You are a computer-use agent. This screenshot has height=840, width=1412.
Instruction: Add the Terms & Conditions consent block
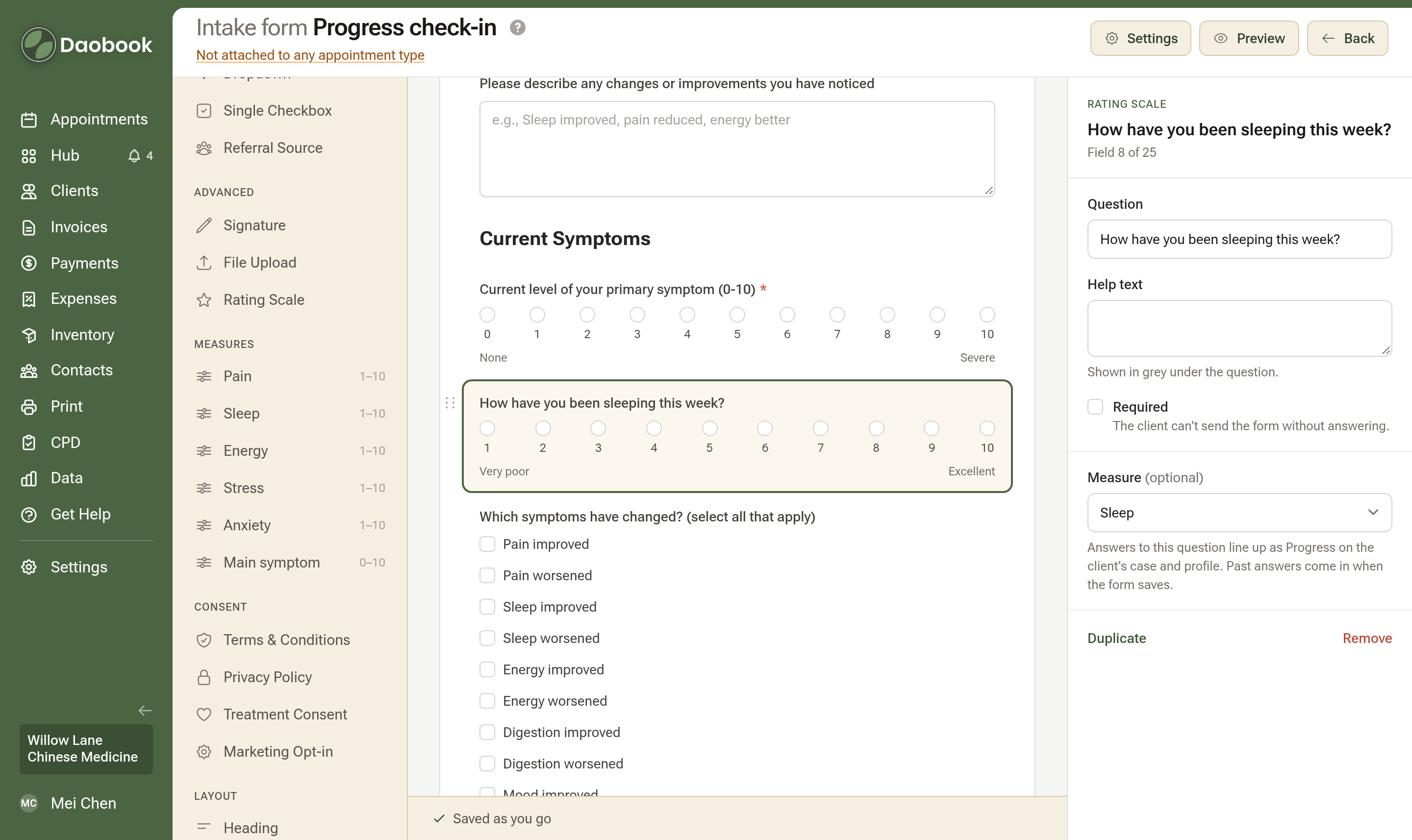click(x=290, y=640)
